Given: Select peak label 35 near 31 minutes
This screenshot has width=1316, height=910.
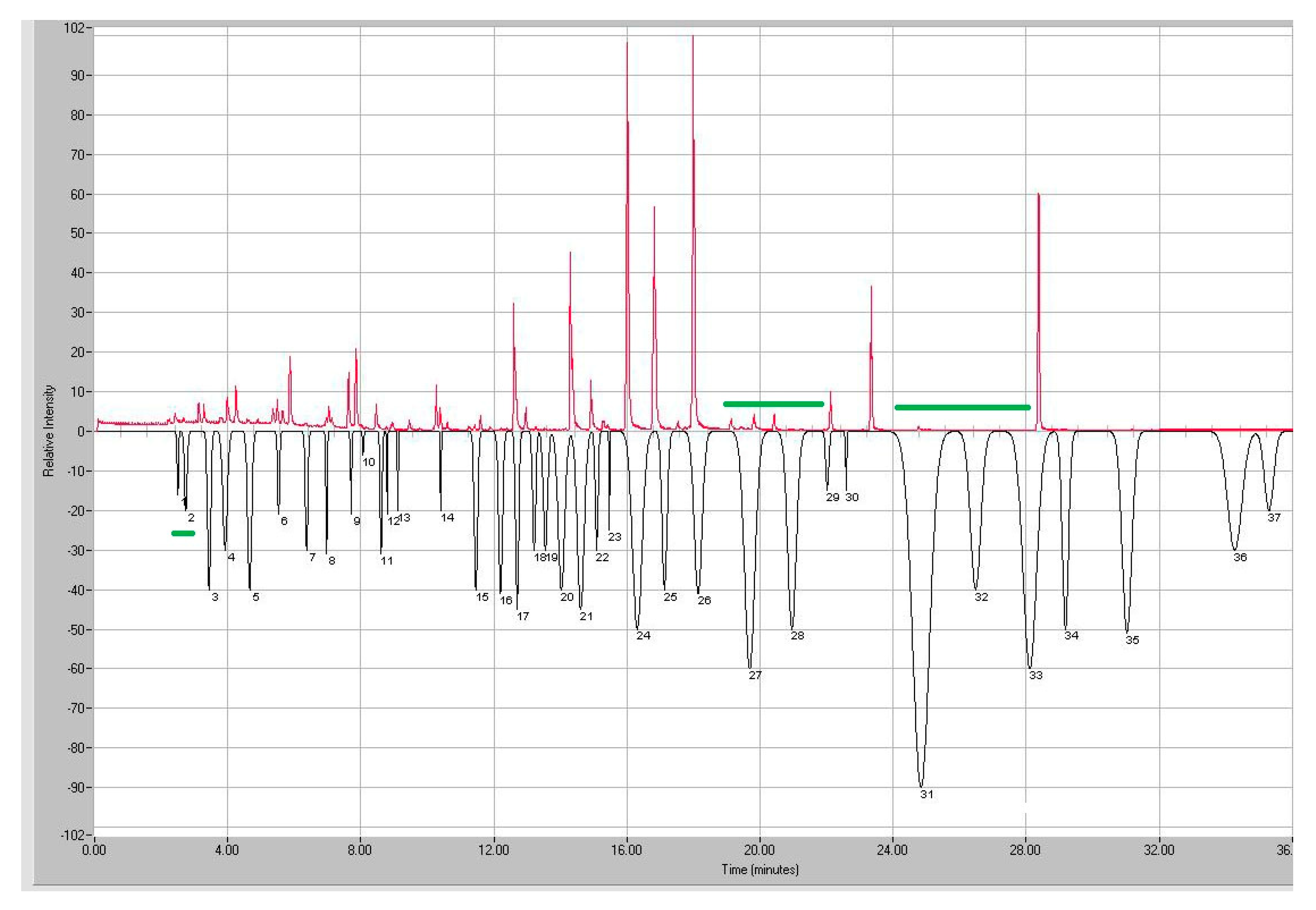Looking at the screenshot, I should point(1132,640).
